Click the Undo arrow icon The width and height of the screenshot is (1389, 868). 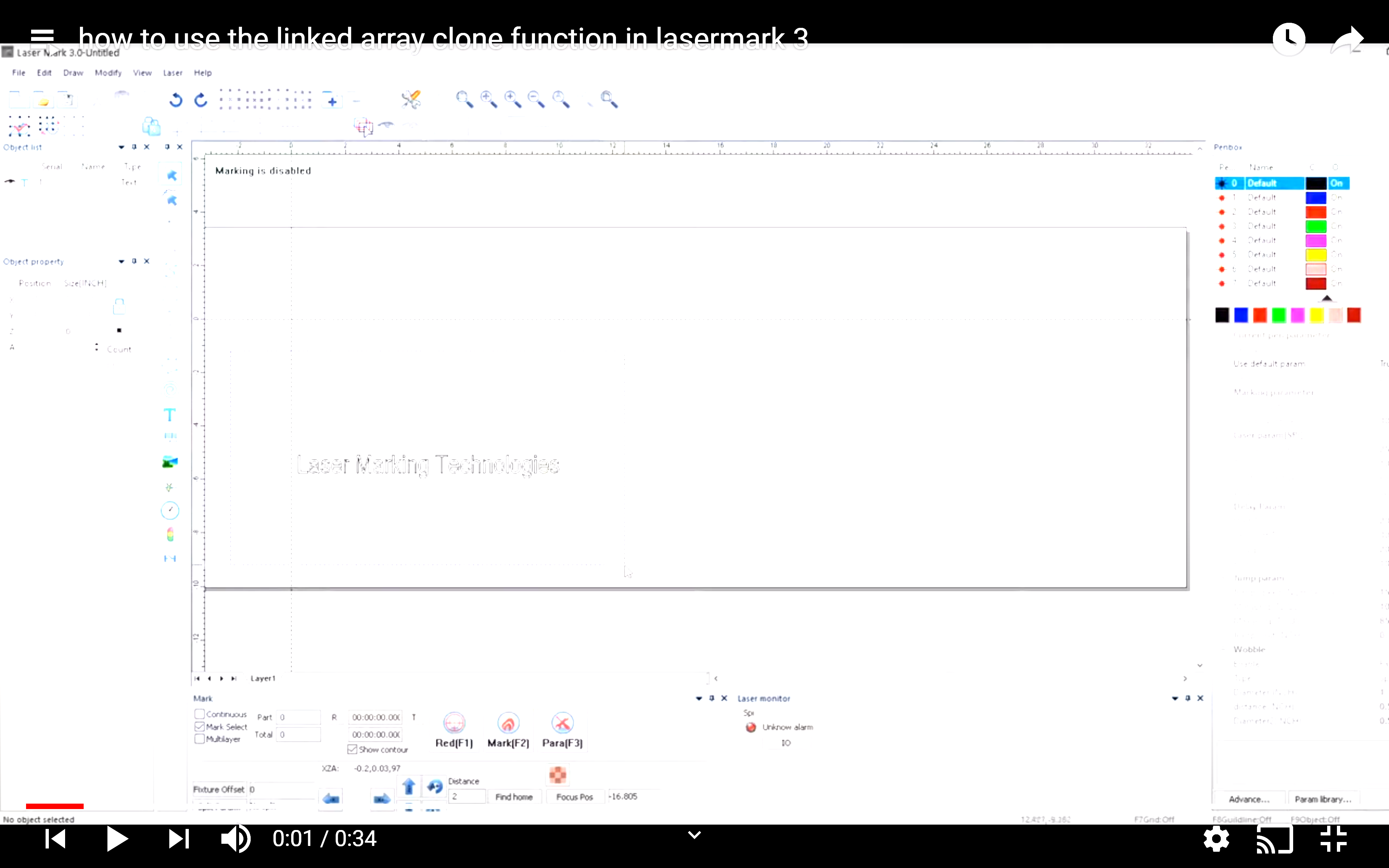[176, 101]
